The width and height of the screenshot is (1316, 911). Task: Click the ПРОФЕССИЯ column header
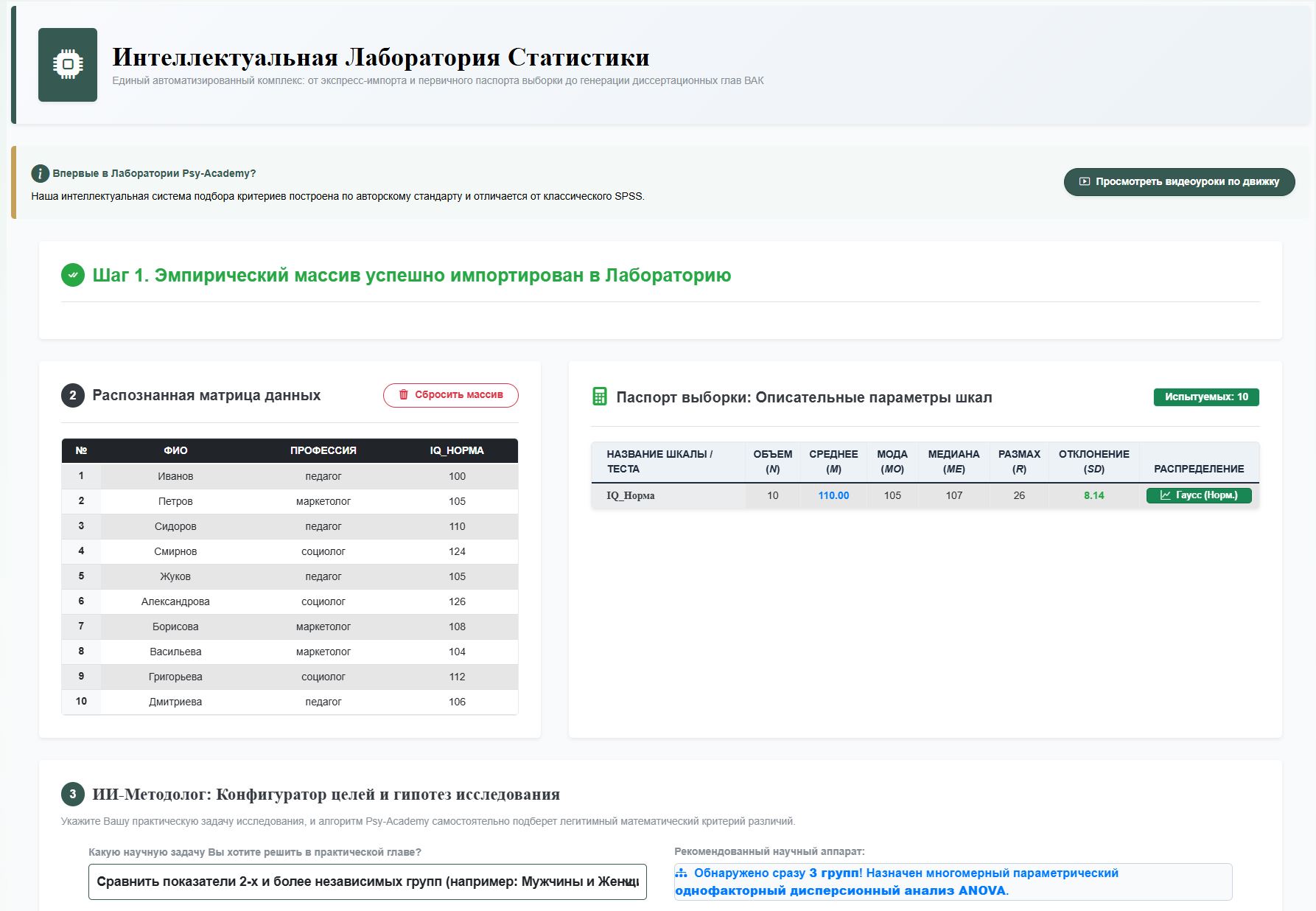point(323,450)
